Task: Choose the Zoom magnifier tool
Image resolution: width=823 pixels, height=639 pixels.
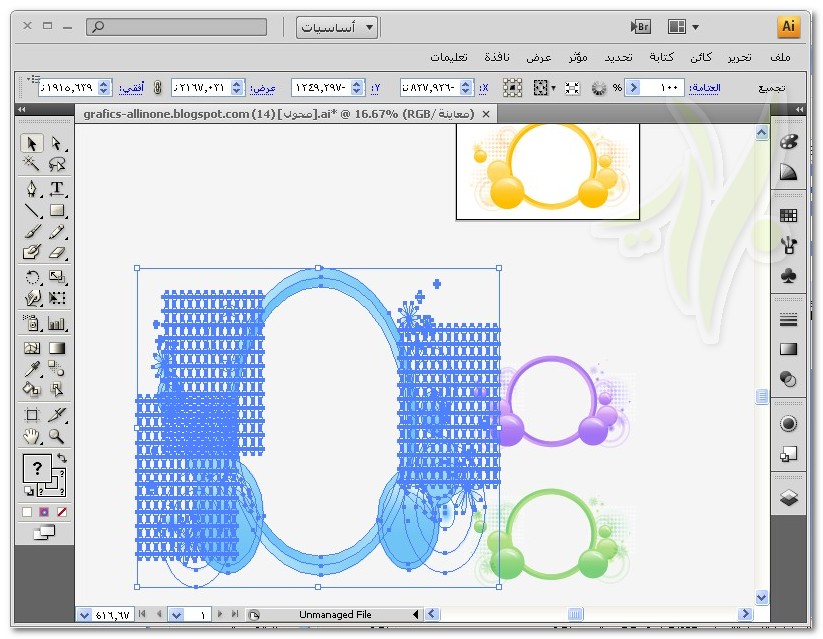Action: coord(57,436)
